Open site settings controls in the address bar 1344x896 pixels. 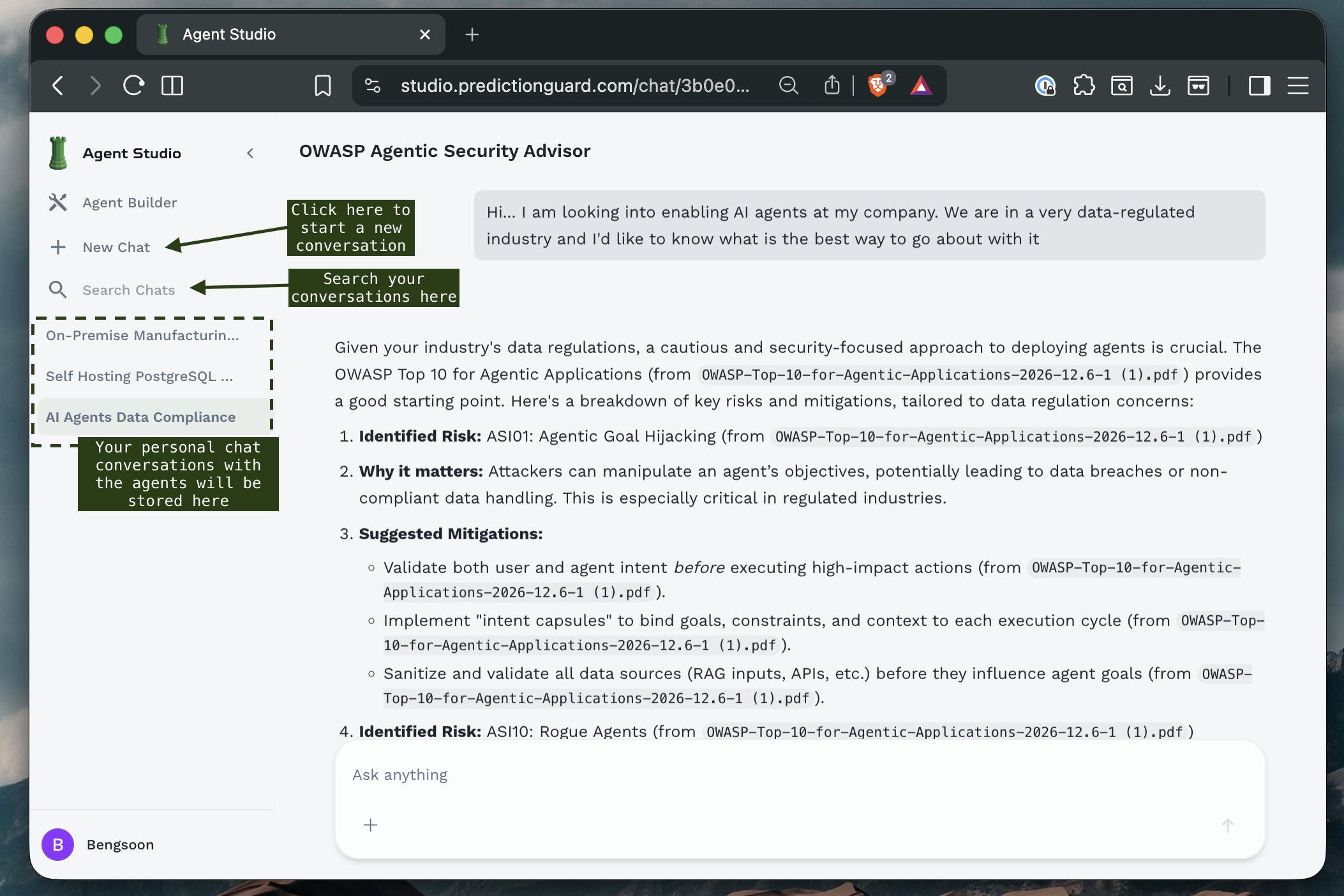pyautogui.click(x=373, y=86)
